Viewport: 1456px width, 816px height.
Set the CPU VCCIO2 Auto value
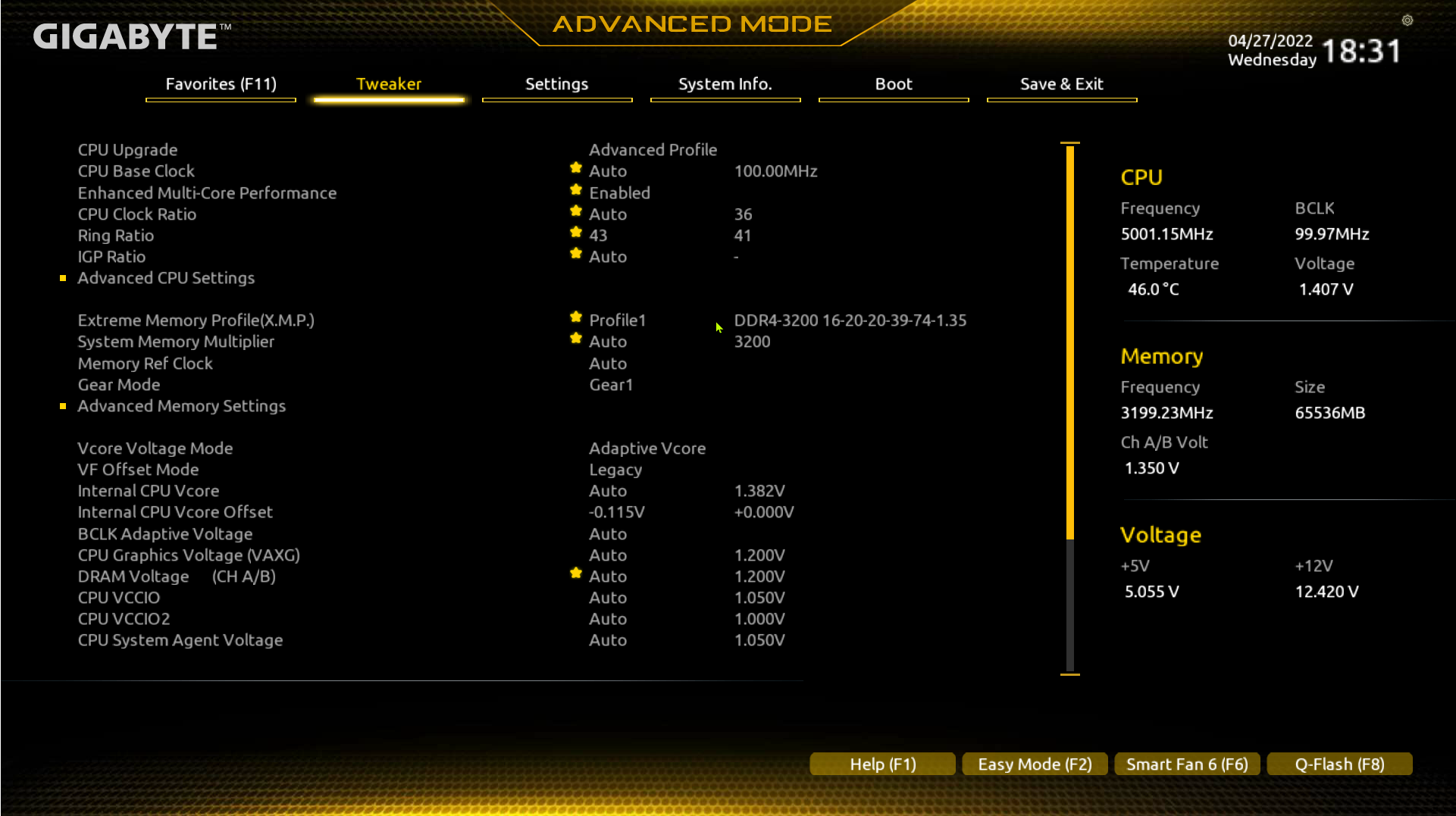click(608, 619)
